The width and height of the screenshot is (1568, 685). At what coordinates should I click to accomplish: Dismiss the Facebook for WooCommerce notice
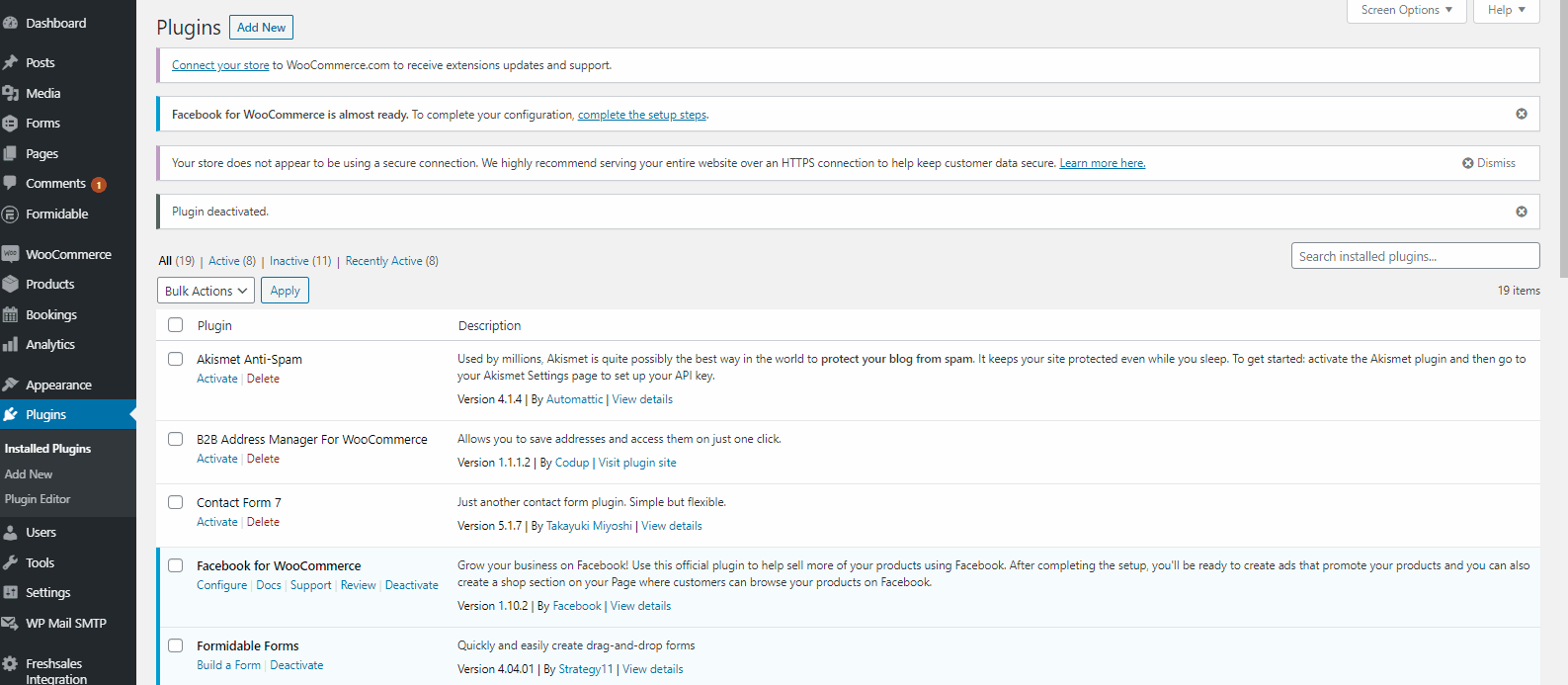coord(1522,114)
